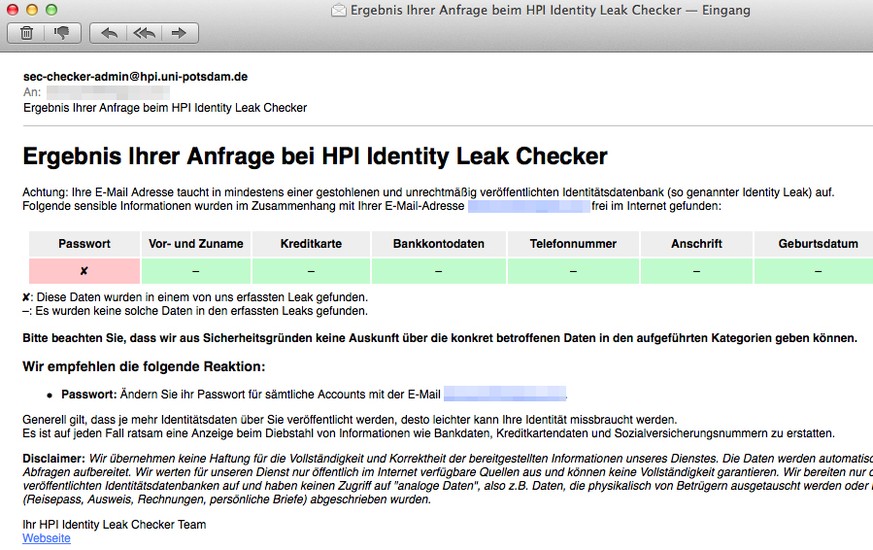Click the envelope icon in window title

(x=339, y=10)
